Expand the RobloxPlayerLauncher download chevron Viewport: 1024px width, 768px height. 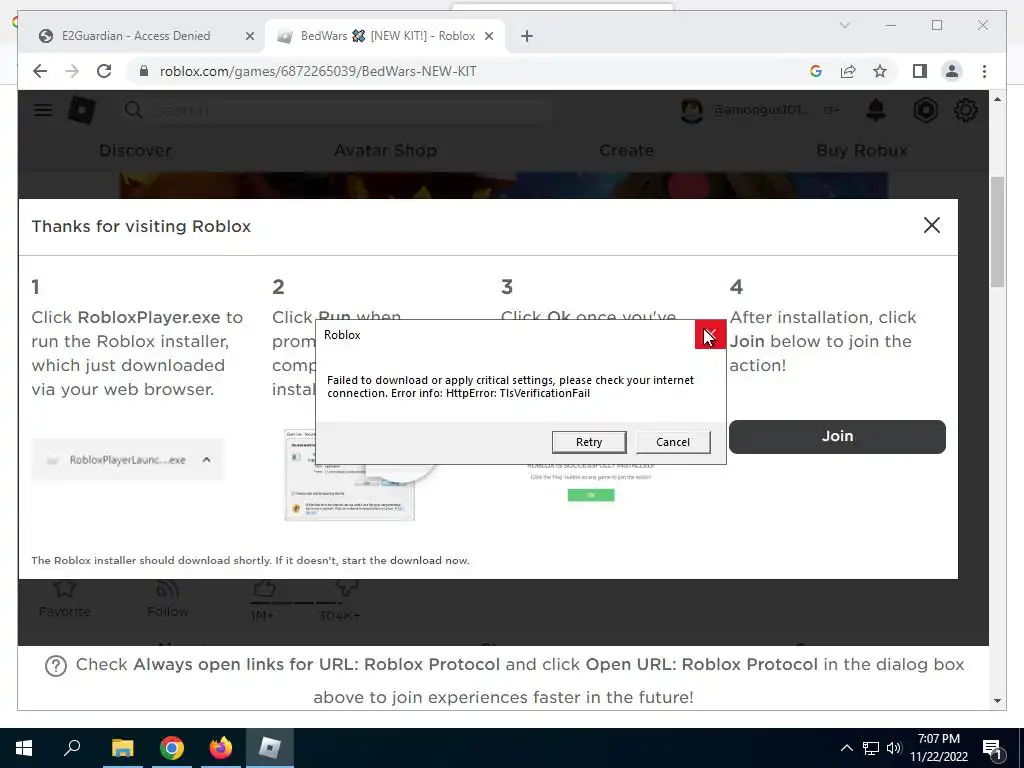(206, 460)
